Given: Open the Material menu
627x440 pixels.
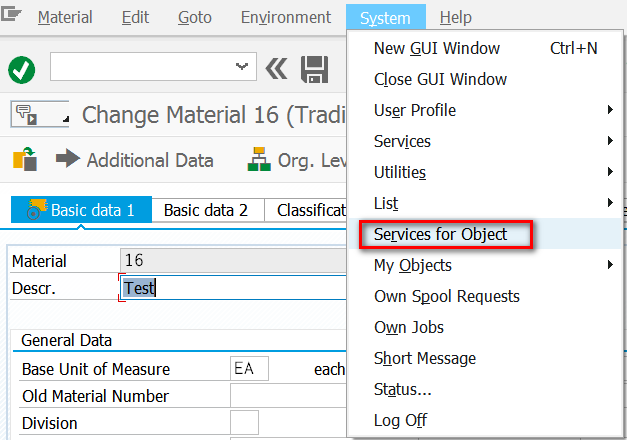Looking at the screenshot, I should pyautogui.click(x=65, y=17).
